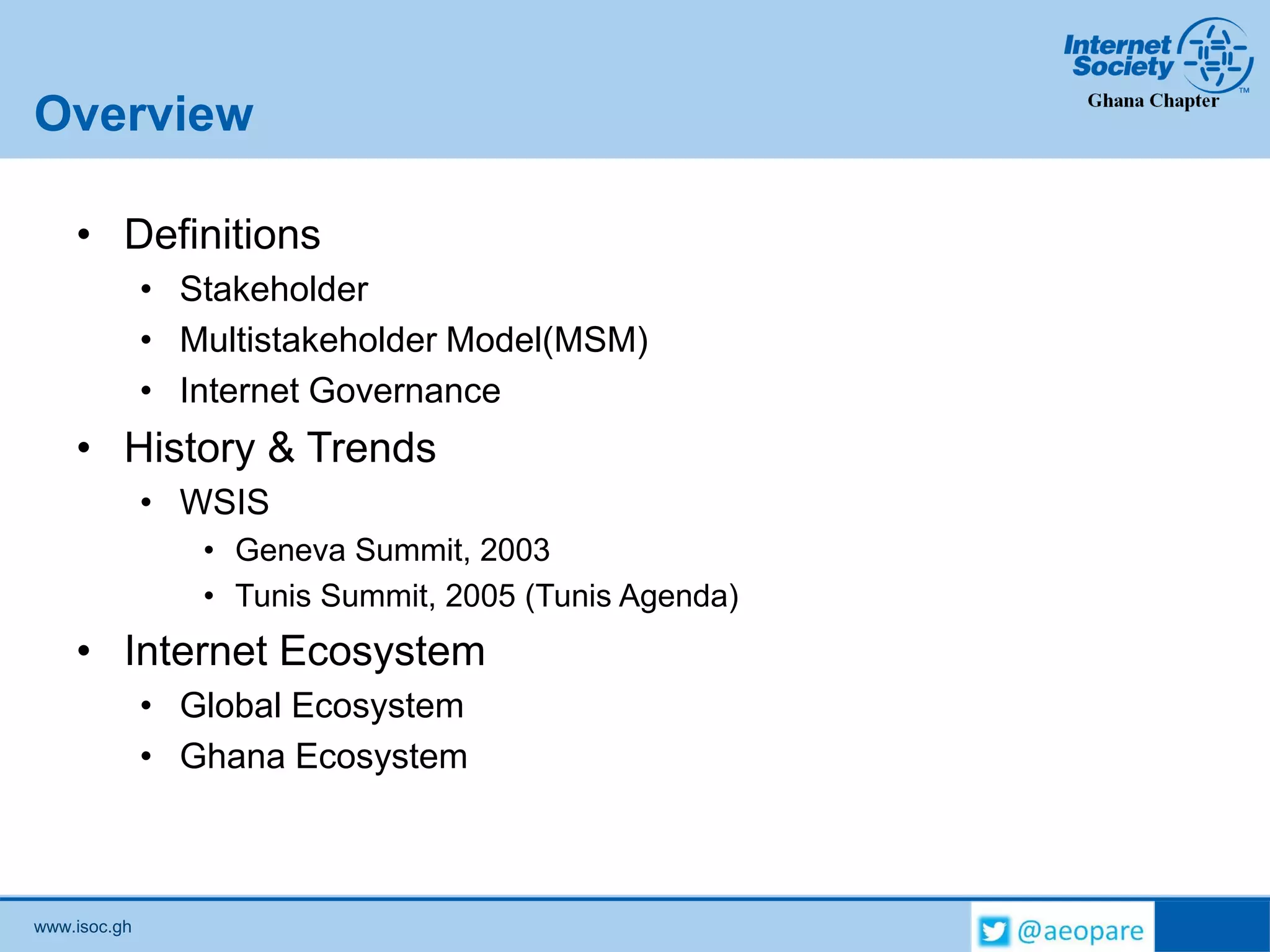Image resolution: width=1270 pixels, height=952 pixels.
Task: Click the Overview slide title
Action: pos(144,114)
